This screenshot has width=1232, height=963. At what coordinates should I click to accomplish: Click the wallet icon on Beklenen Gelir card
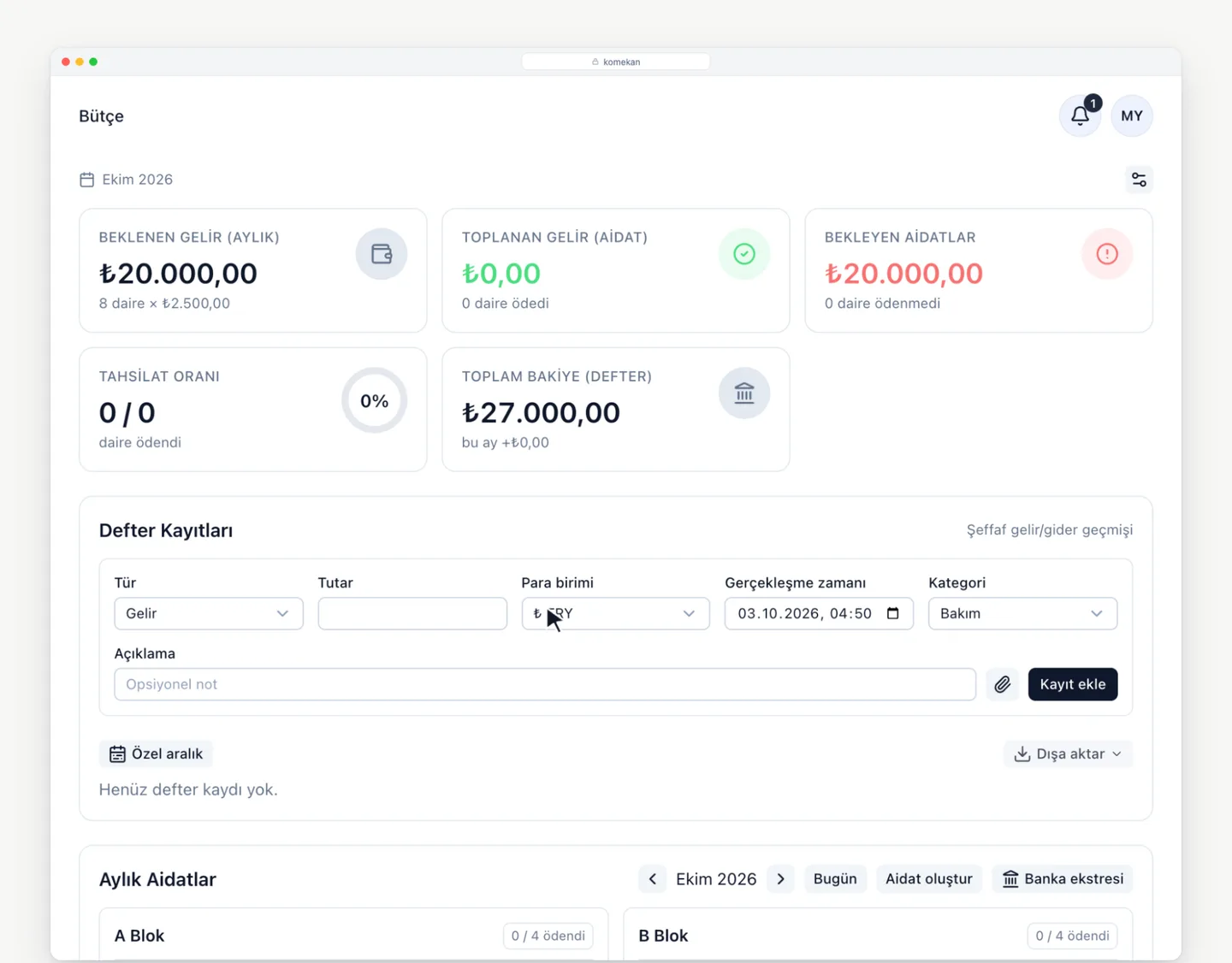[x=382, y=254]
